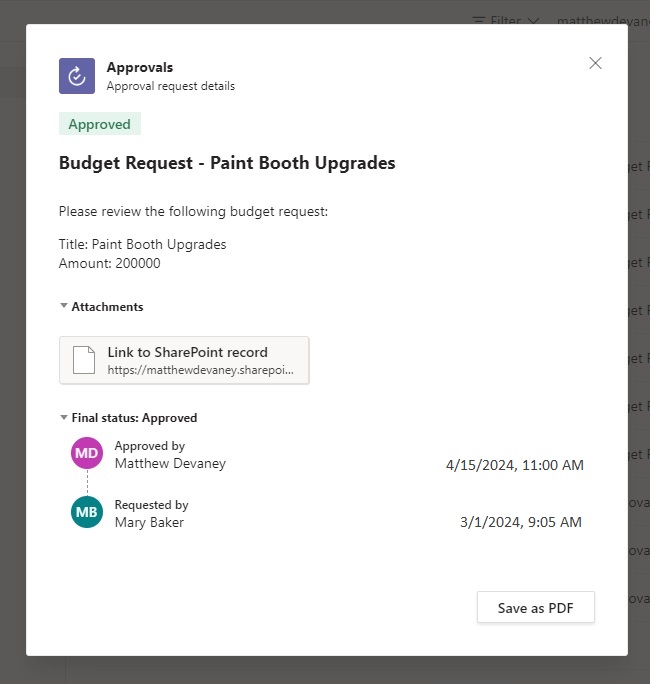Click the Matthew Devaney approver name
Viewport: 650px width, 684px height.
point(170,463)
